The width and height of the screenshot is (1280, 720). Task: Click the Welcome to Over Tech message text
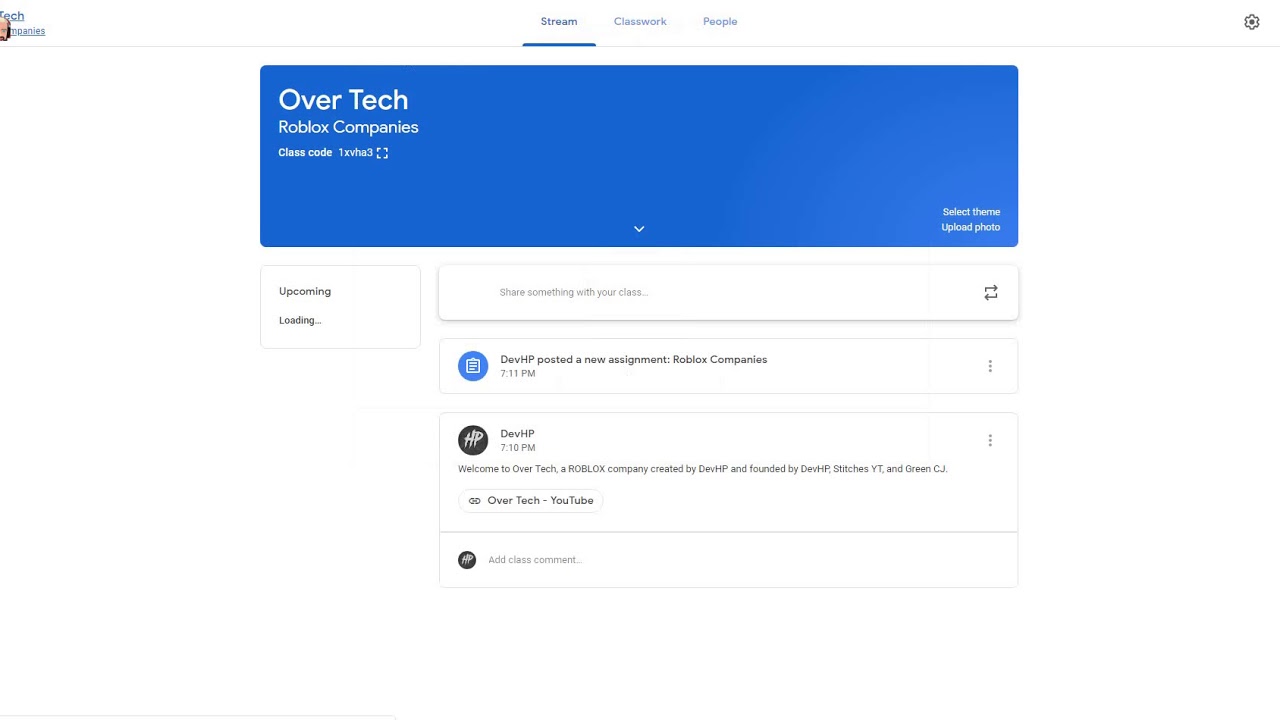(x=702, y=469)
